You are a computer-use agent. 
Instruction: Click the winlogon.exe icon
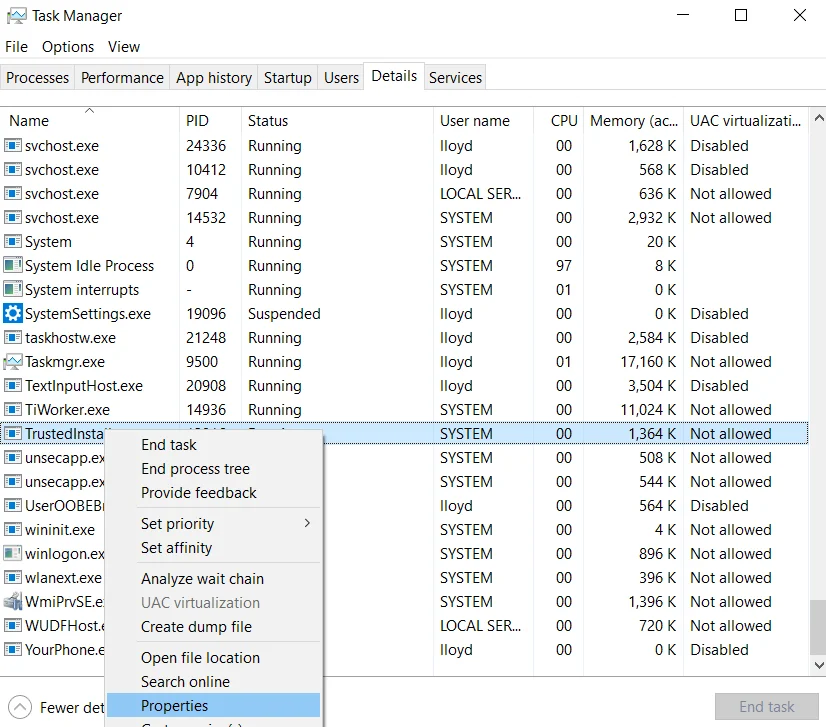click(13, 554)
